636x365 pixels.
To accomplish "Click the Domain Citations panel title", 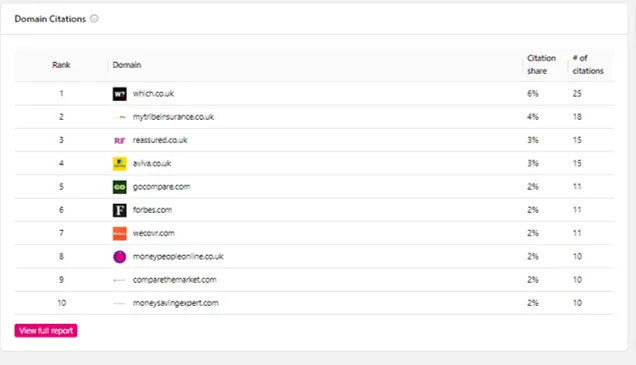I will point(50,19).
